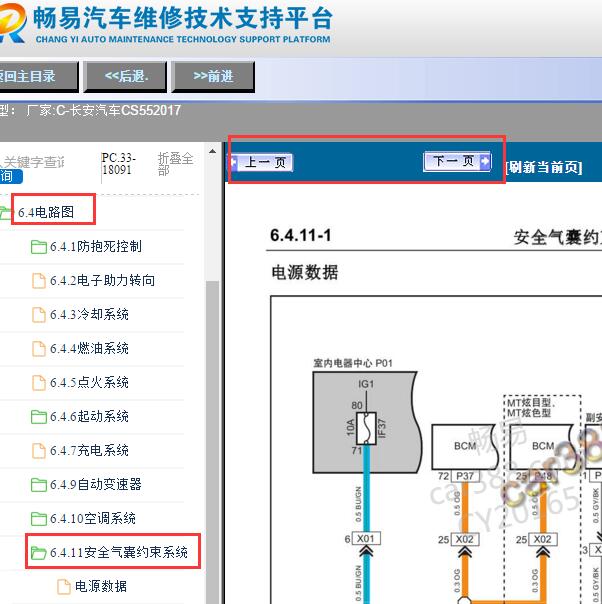Click the 6.4.7充电系统 page icon
The image size is (602, 604).
coord(39,451)
